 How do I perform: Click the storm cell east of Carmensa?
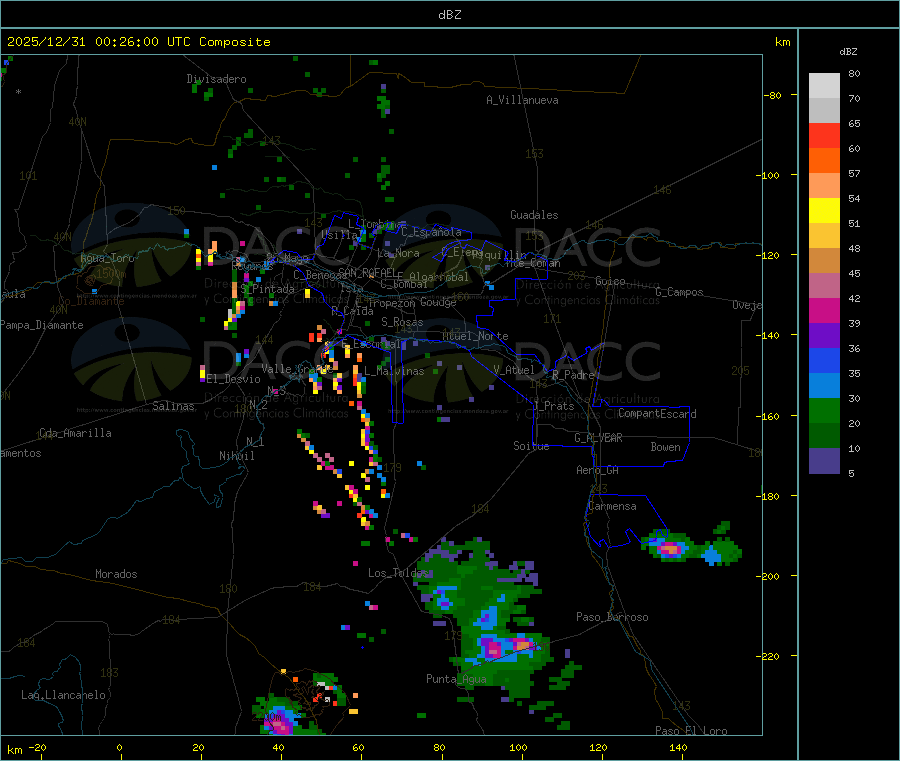coord(668,548)
